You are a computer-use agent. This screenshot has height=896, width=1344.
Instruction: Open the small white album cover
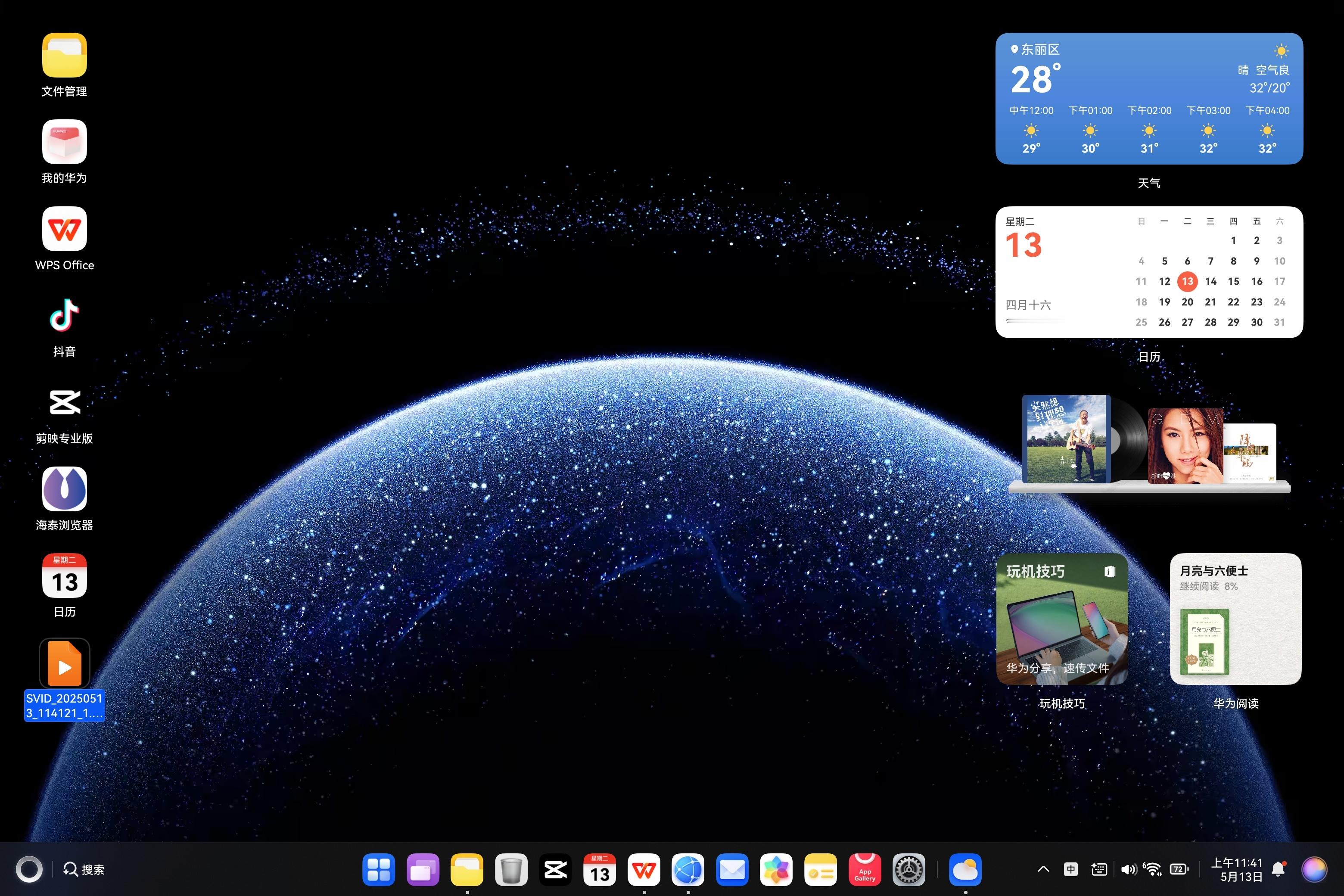click(1250, 453)
